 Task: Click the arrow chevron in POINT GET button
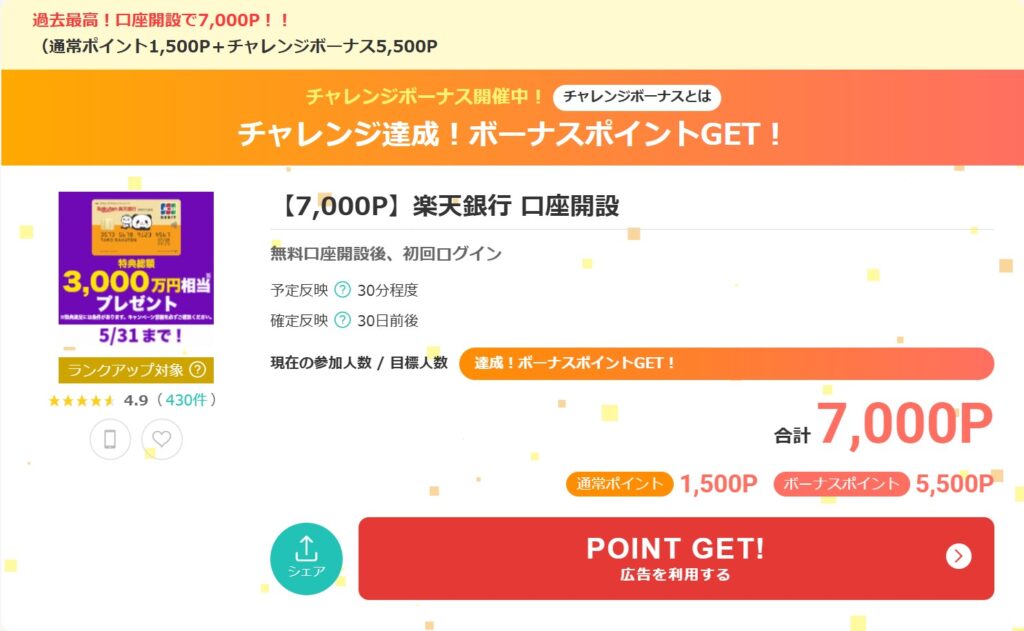958,556
